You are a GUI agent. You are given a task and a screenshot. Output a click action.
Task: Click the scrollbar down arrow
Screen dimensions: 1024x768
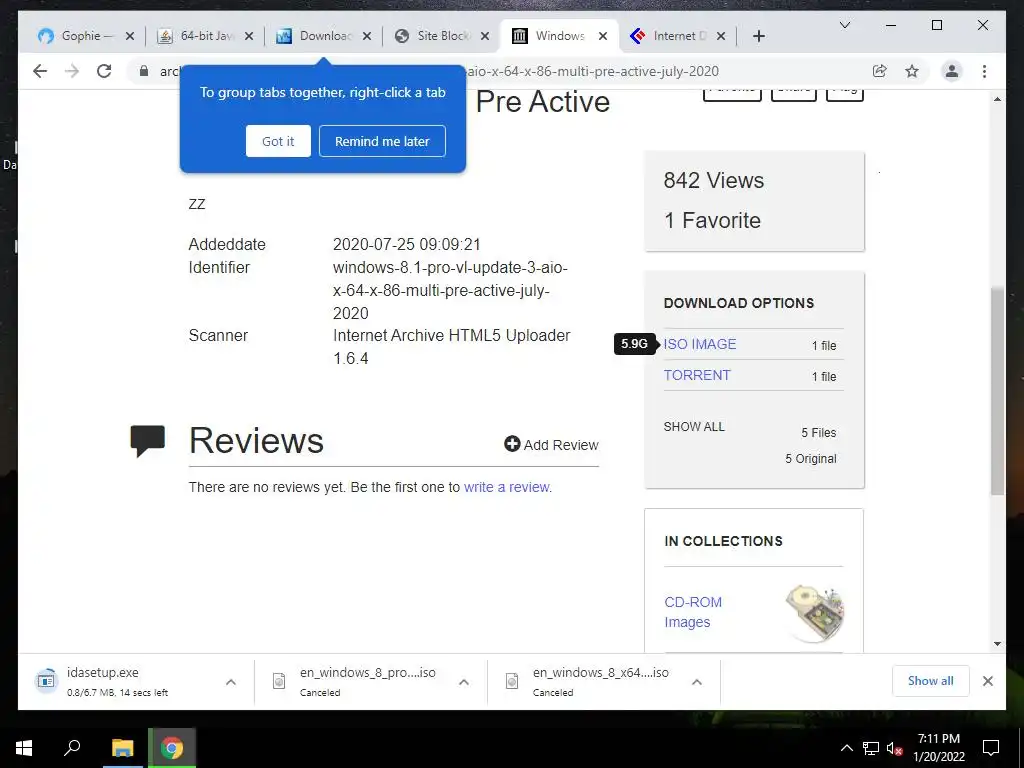(x=997, y=644)
